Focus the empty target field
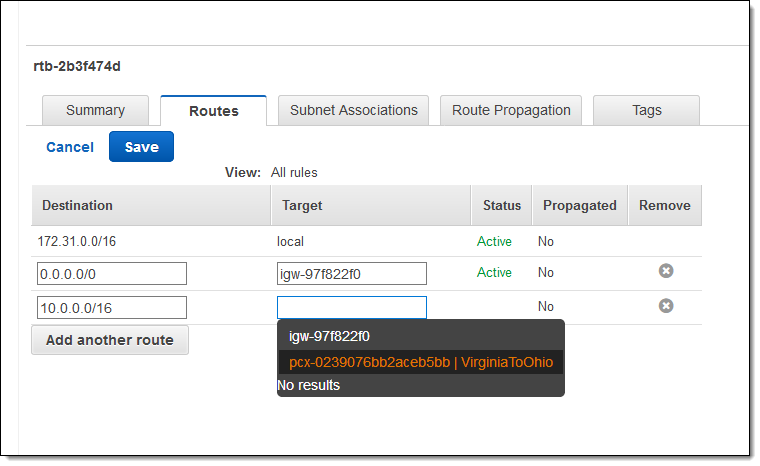The height and width of the screenshot is (466, 760). (351, 307)
